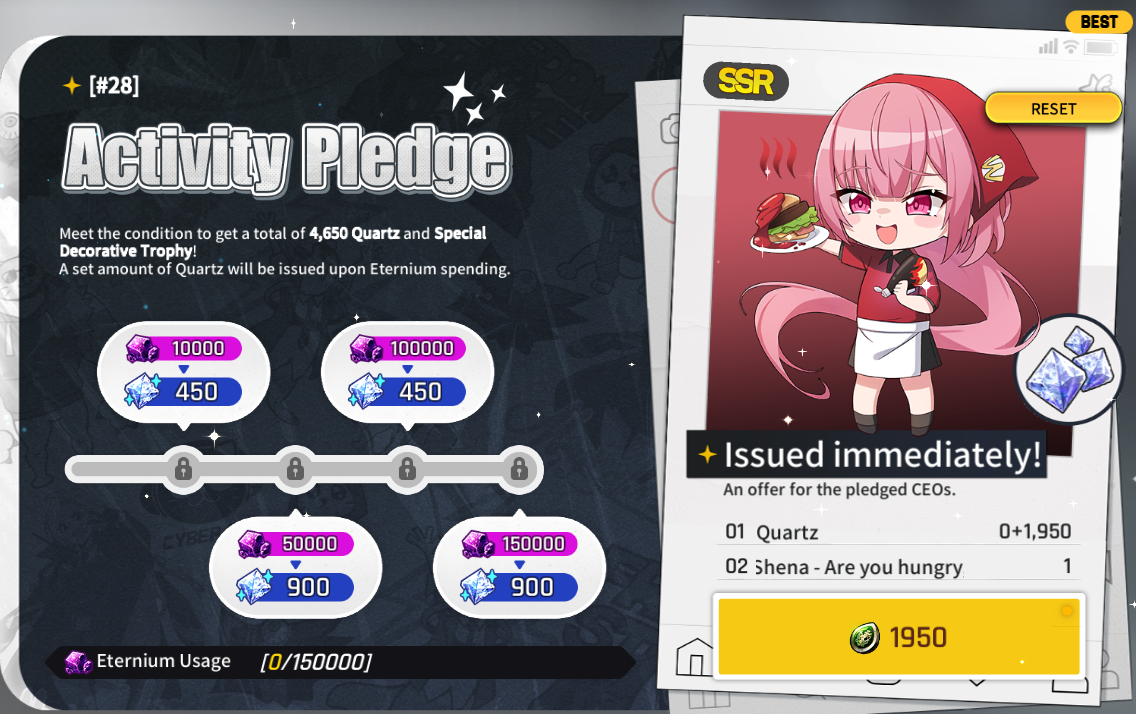Click the Quartz crystal badge on card

1068,369
